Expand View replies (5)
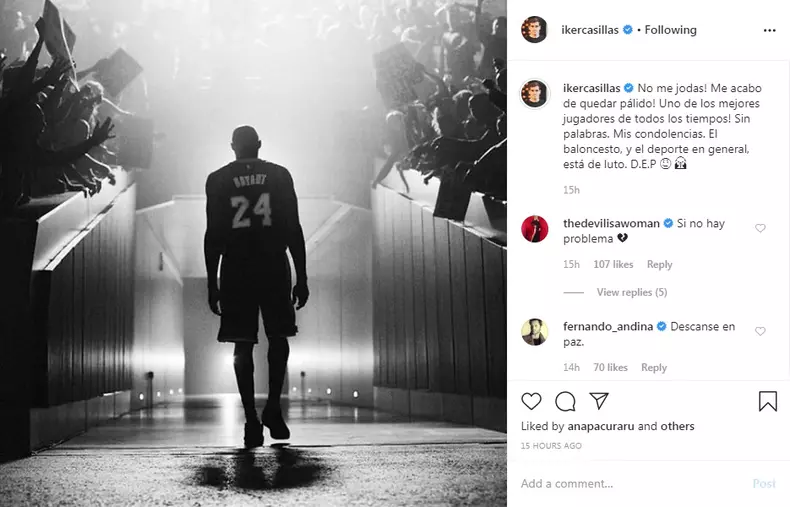790x507 pixels. [x=632, y=292]
